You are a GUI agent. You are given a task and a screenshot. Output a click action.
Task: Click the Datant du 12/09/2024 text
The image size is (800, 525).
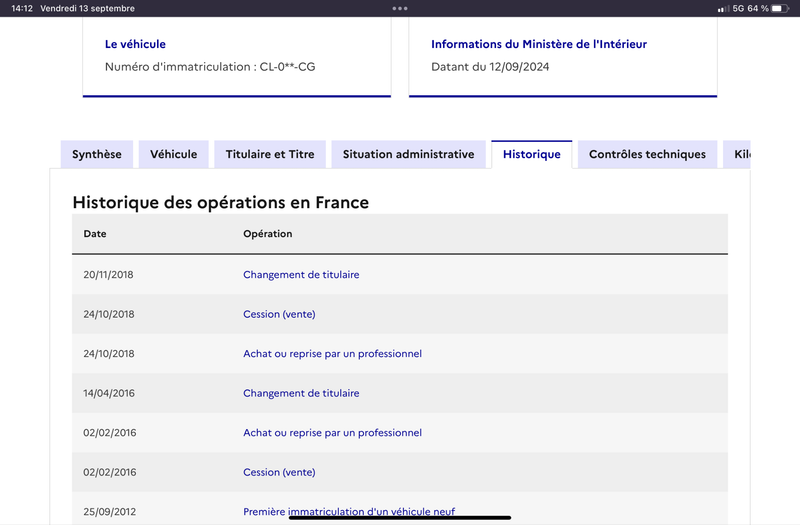(x=490, y=67)
